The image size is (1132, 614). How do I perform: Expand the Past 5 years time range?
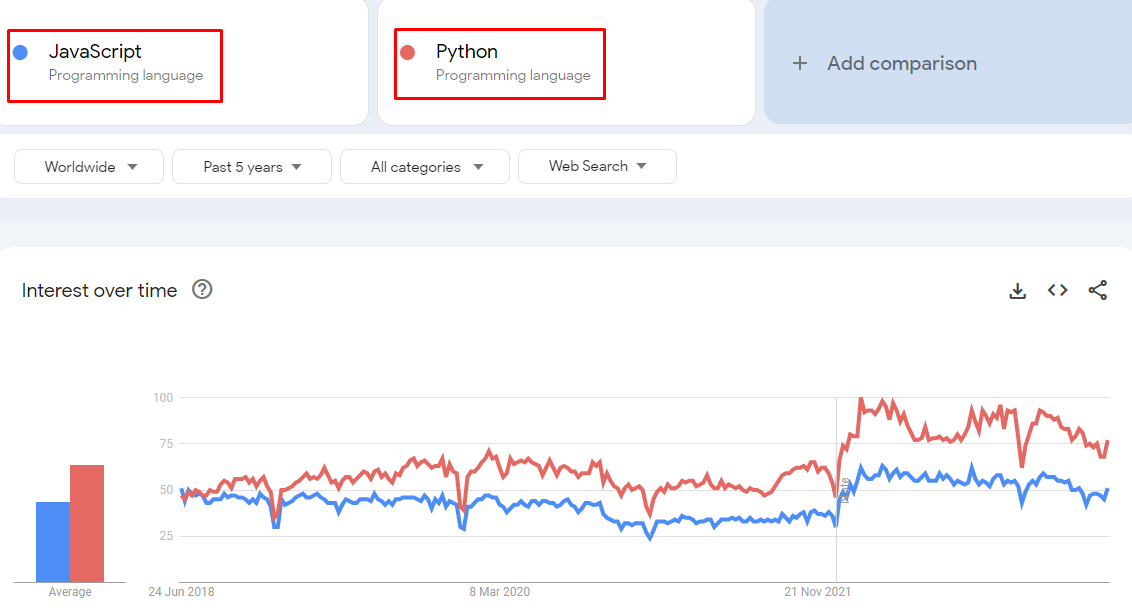point(252,167)
